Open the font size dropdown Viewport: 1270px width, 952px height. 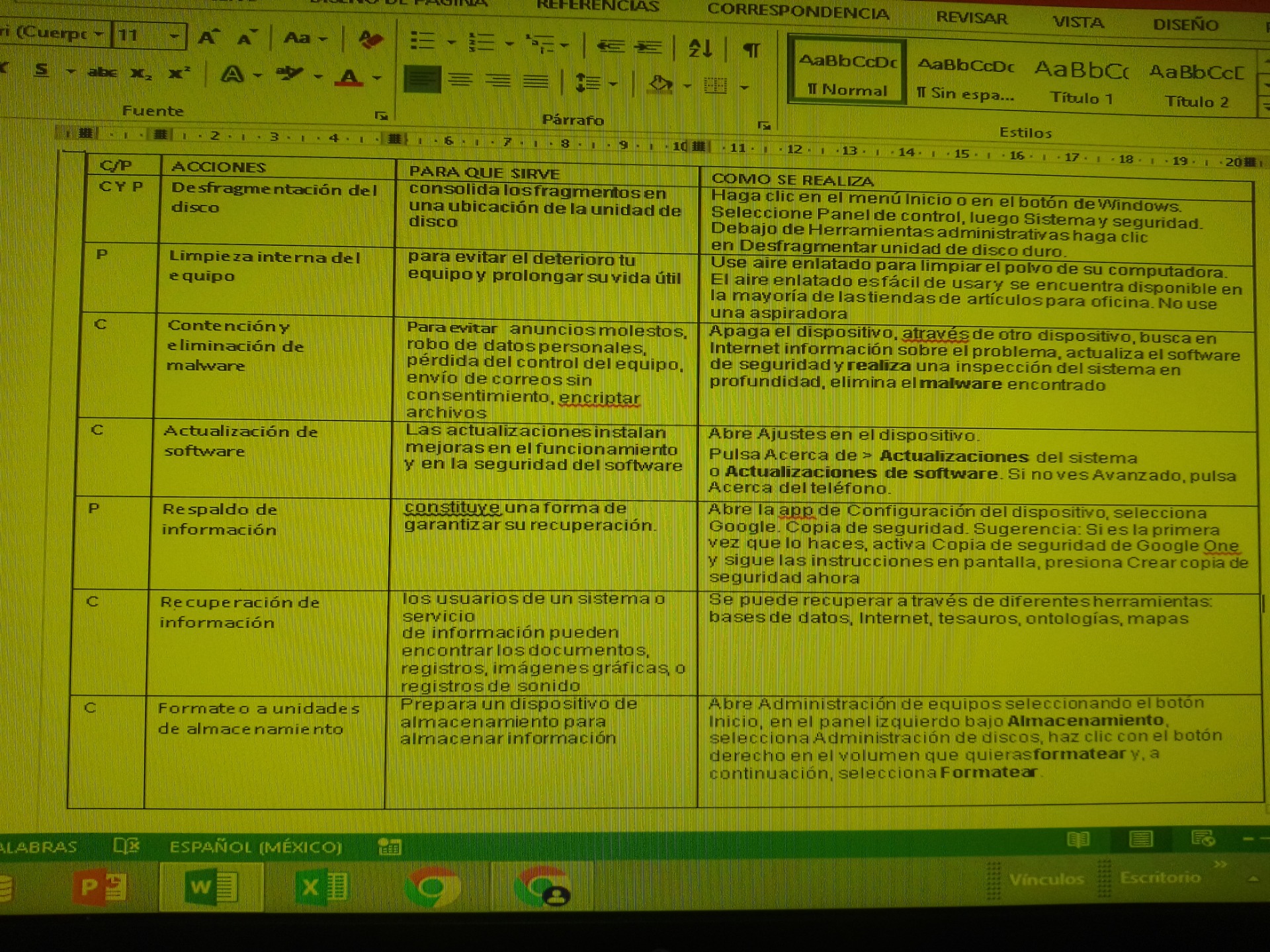[174, 36]
